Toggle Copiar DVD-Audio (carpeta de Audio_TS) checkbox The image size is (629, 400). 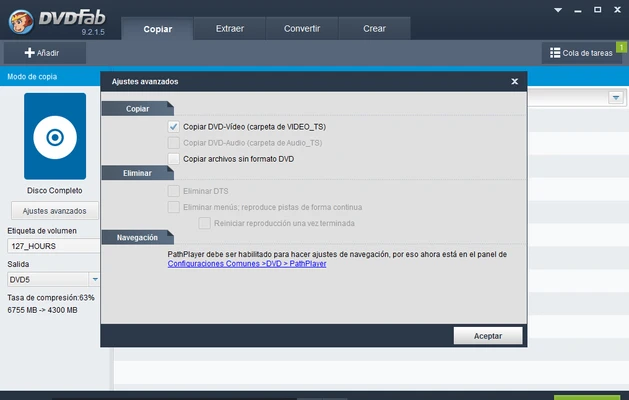click(x=173, y=143)
